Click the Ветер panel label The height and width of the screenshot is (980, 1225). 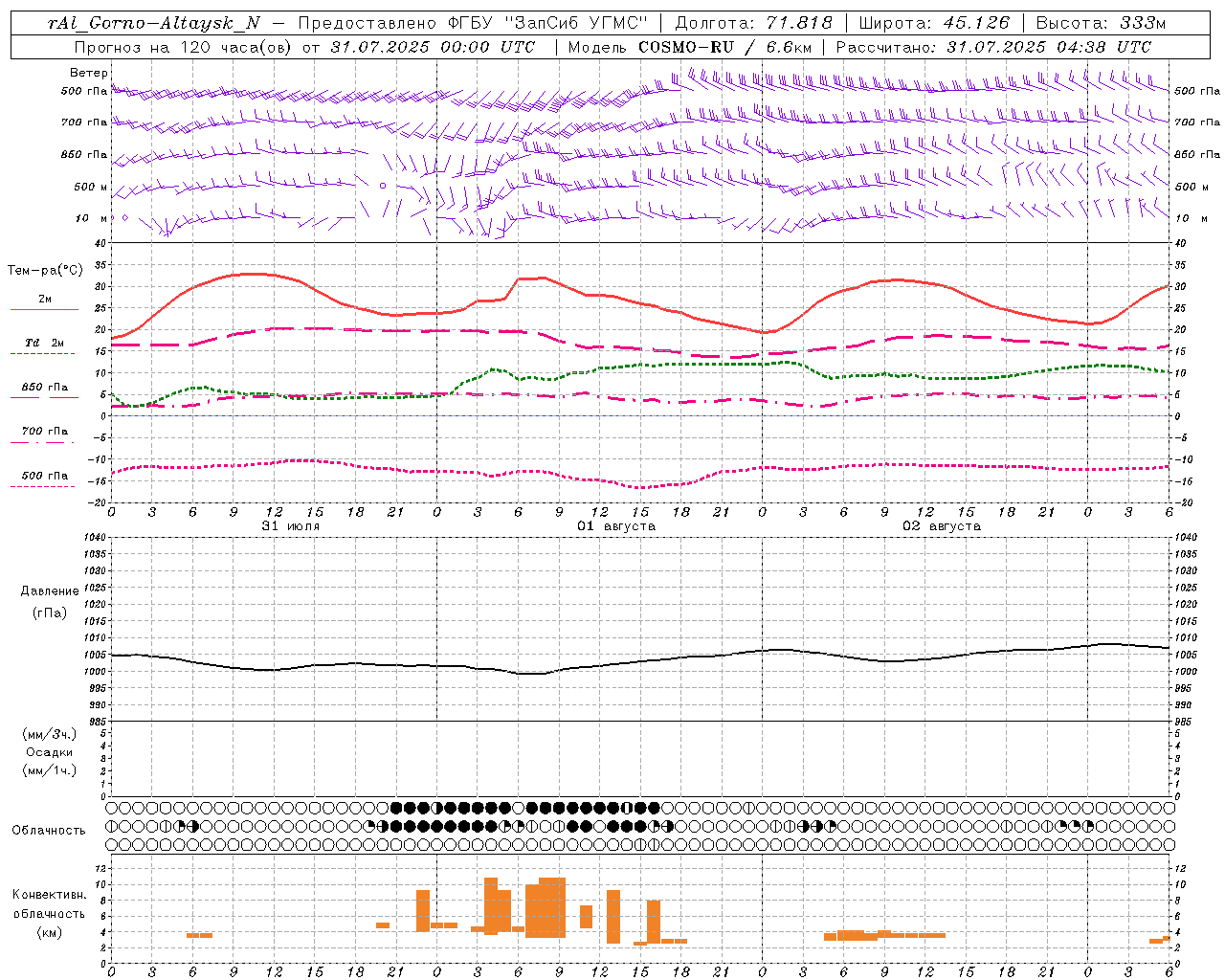[x=89, y=73]
